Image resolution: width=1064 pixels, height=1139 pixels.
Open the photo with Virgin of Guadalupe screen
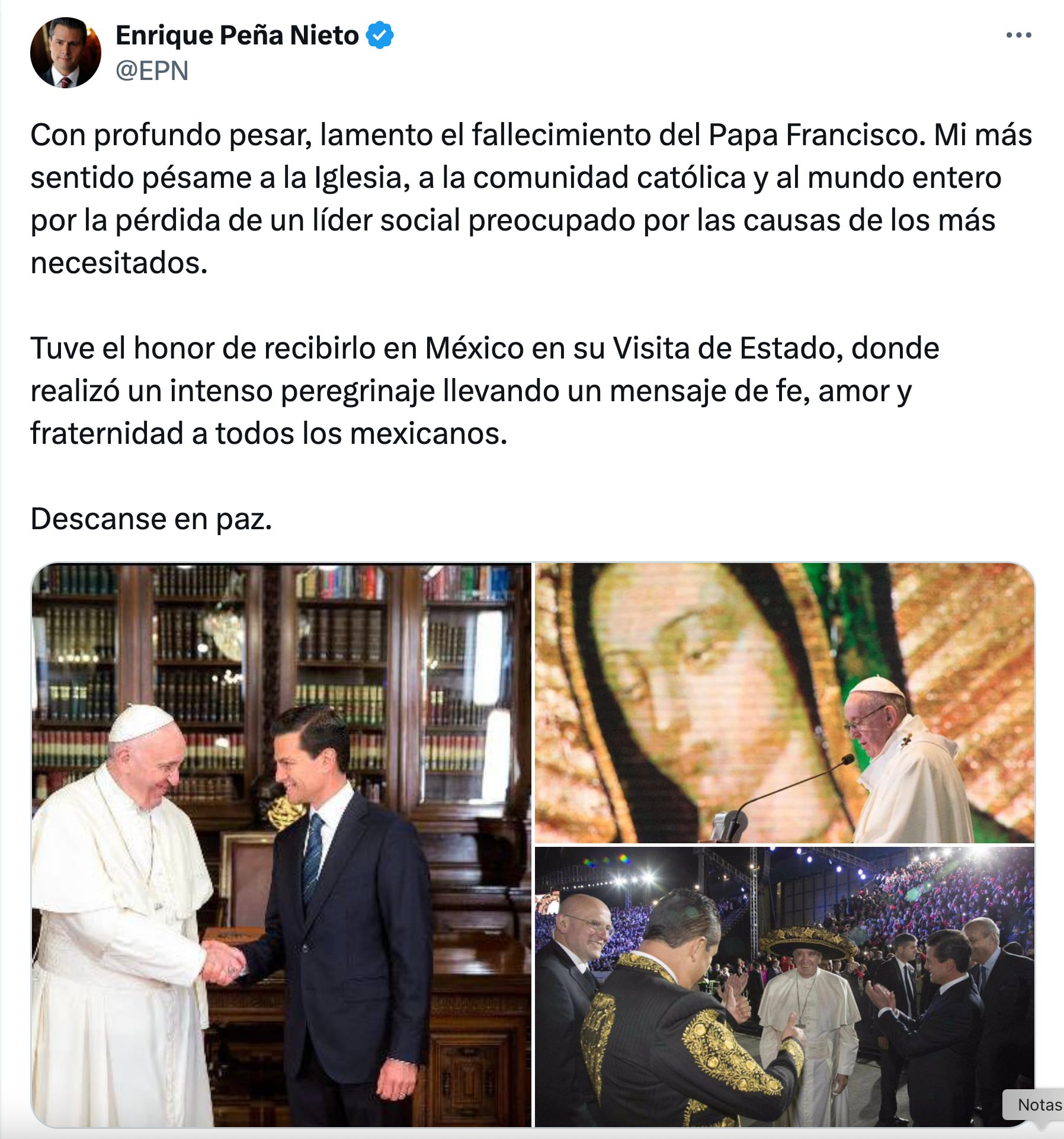click(784, 703)
